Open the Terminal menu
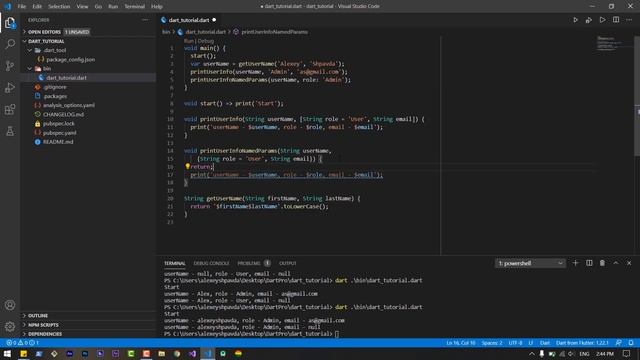The image size is (640, 360). (134, 7)
